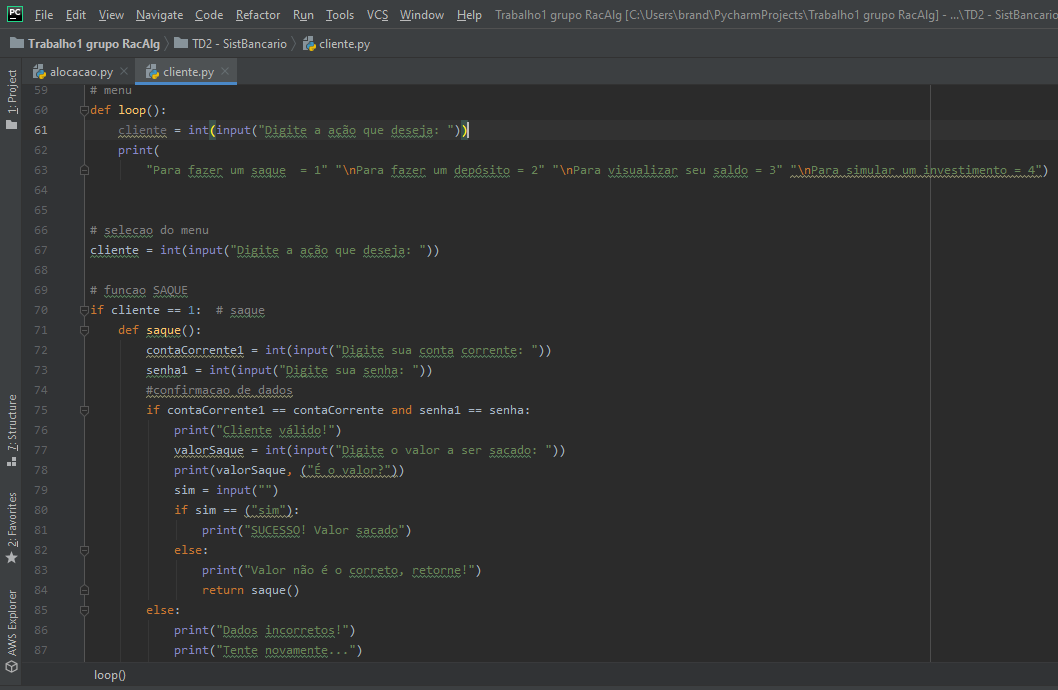Click the fold end marker at line 84
Image resolution: width=1058 pixels, height=690 pixels.
(x=84, y=590)
